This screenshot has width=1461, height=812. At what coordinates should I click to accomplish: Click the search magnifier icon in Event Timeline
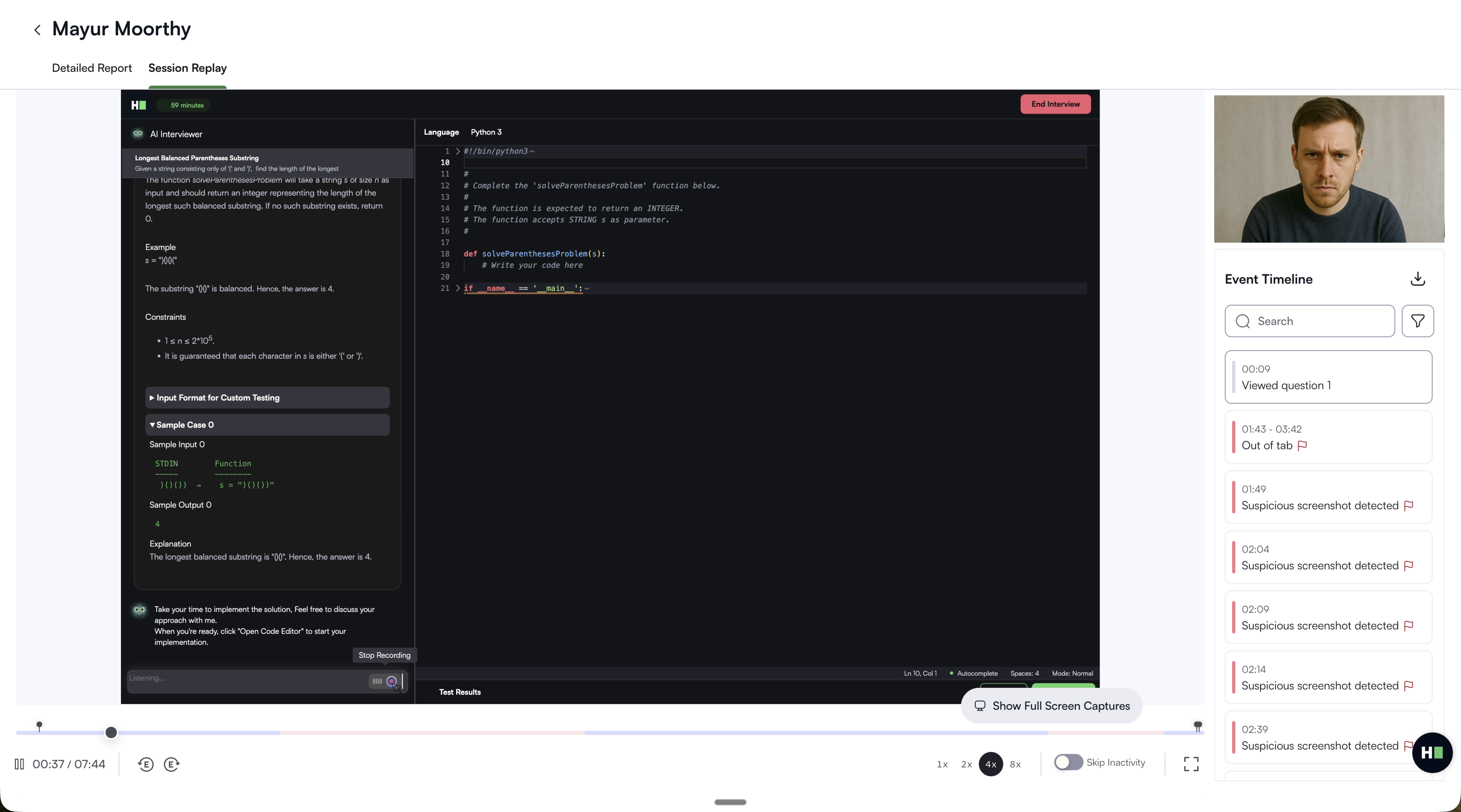(1243, 322)
